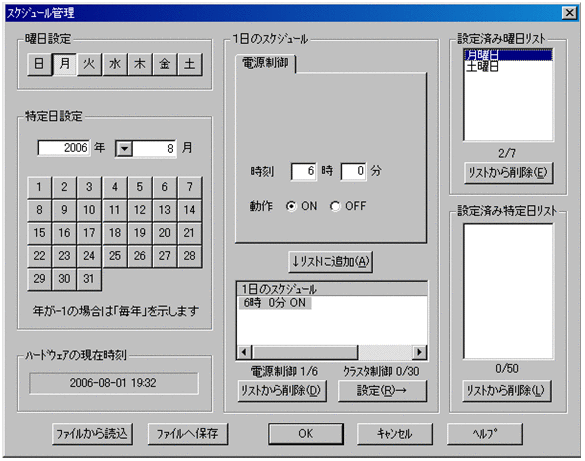The width and height of the screenshot is (585, 461).
Task: Select day 26 in the calendar
Action: (140, 256)
